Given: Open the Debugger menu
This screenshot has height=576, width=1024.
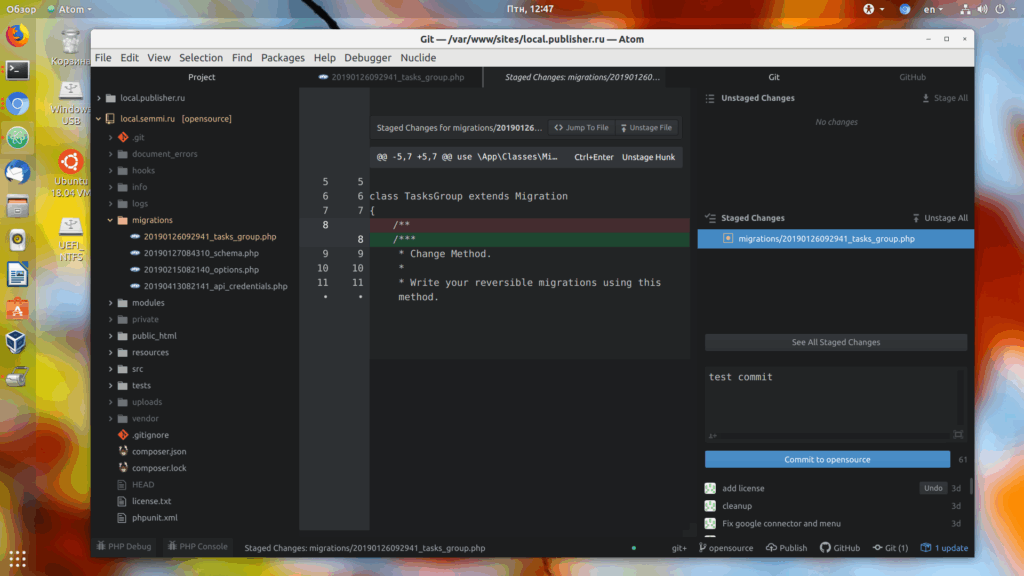Looking at the screenshot, I should (x=368, y=57).
